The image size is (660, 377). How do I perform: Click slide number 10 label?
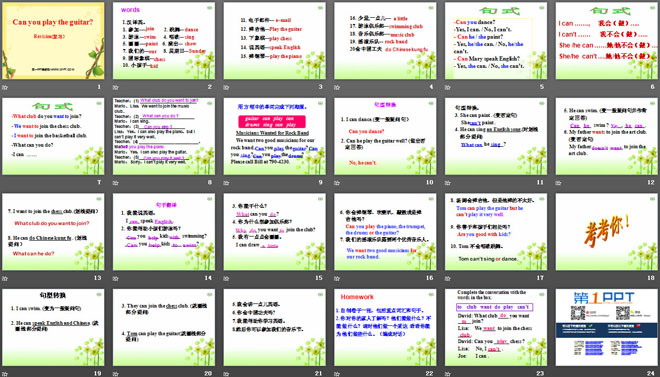(x=429, y=183)
